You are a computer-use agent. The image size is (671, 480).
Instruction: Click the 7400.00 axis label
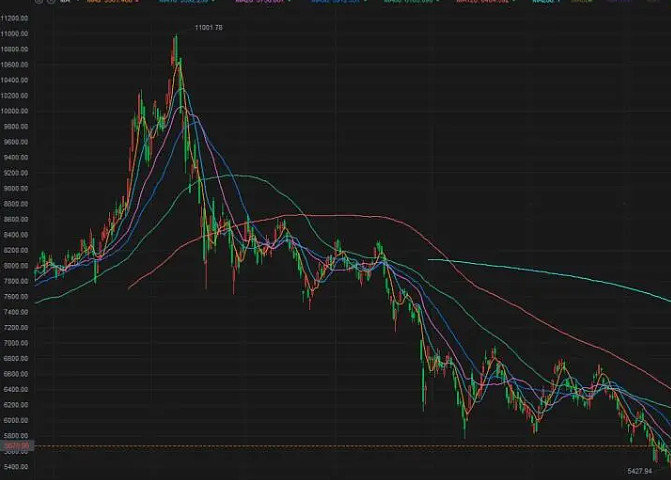click(16, 312)
